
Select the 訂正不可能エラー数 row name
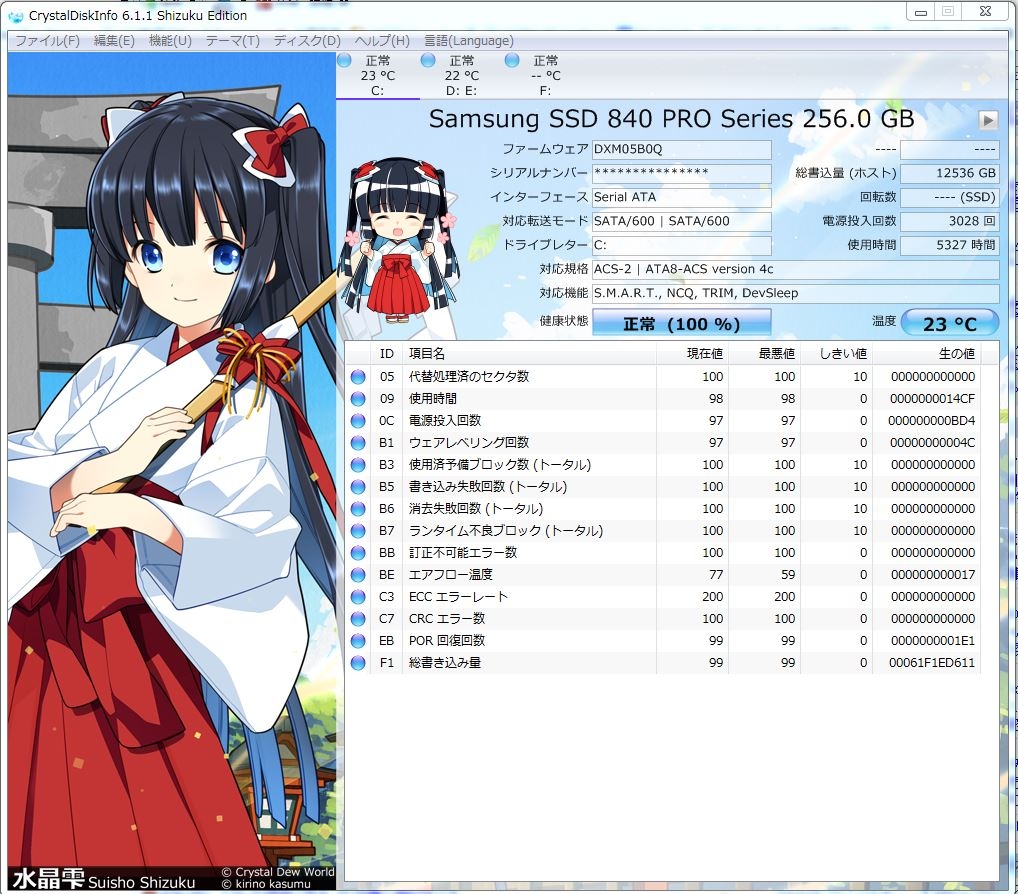tap(463, 553)
